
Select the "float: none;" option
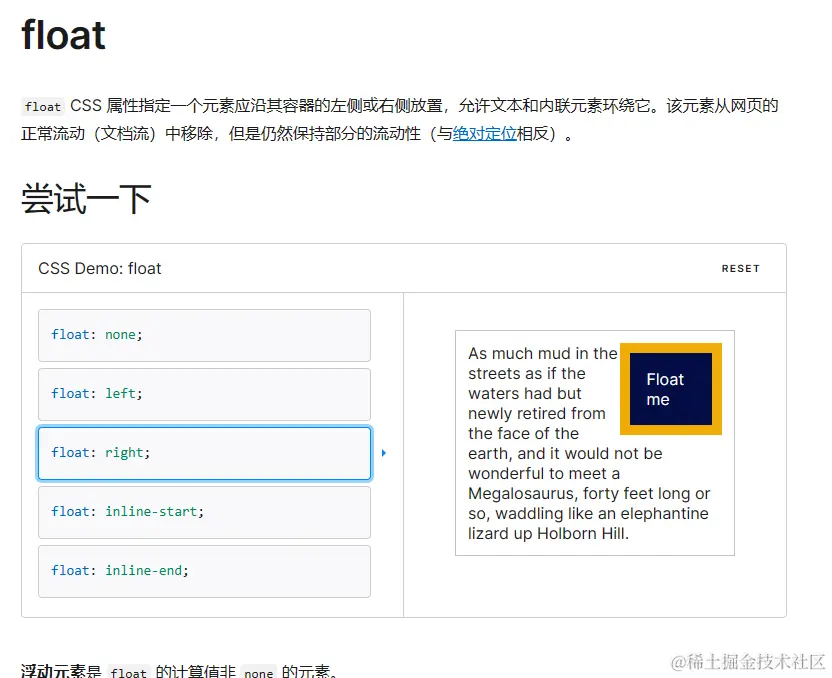pos(204,334)
